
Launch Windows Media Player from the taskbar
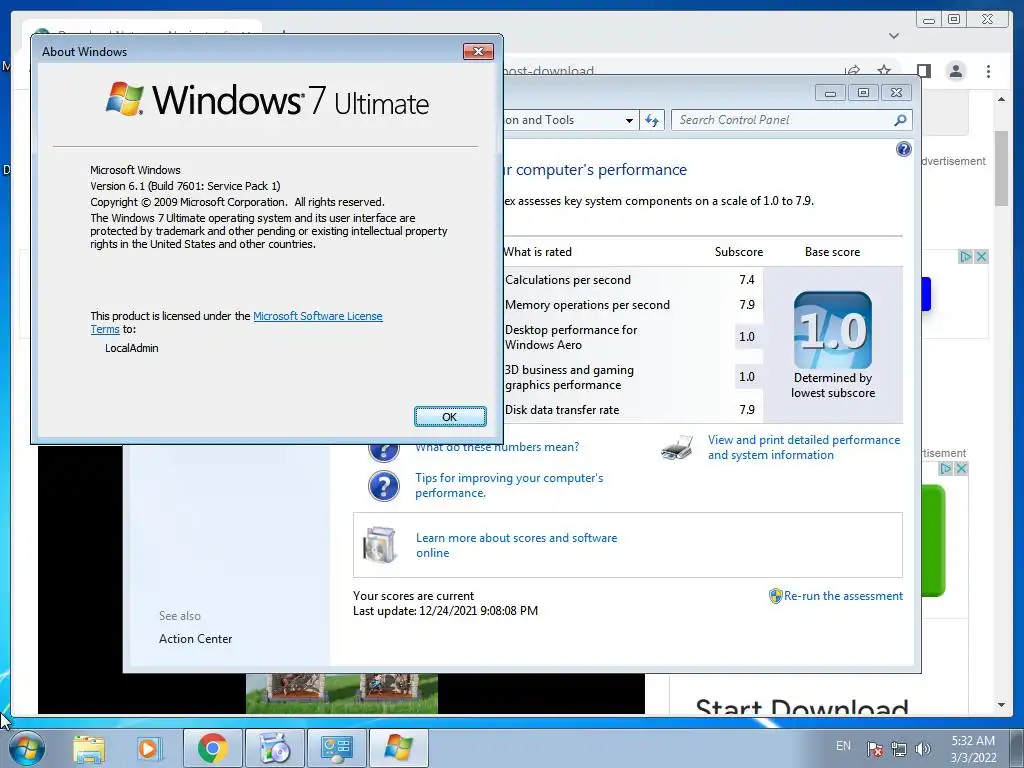[149, 748]
